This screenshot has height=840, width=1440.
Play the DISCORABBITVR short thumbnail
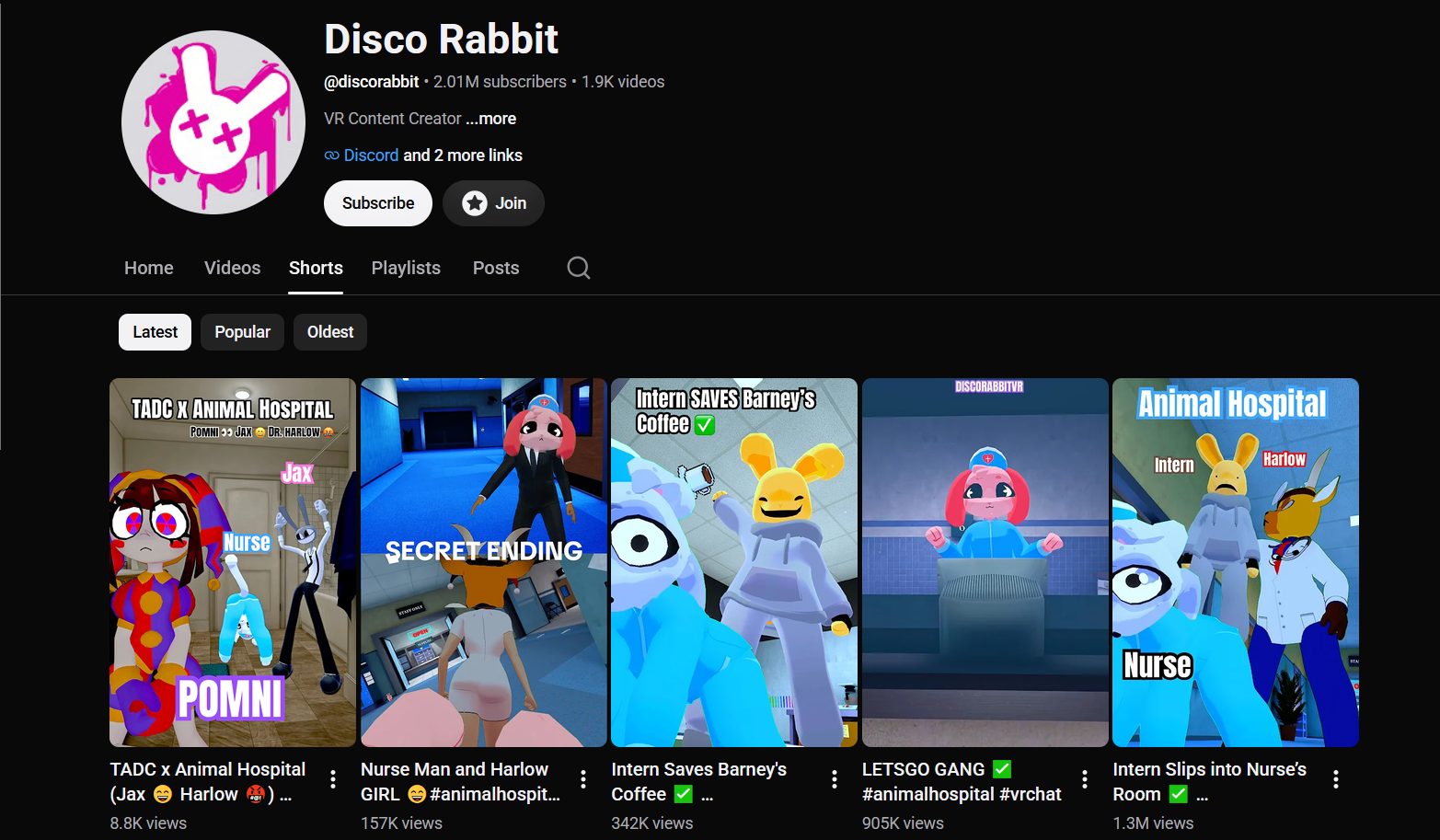985,562
